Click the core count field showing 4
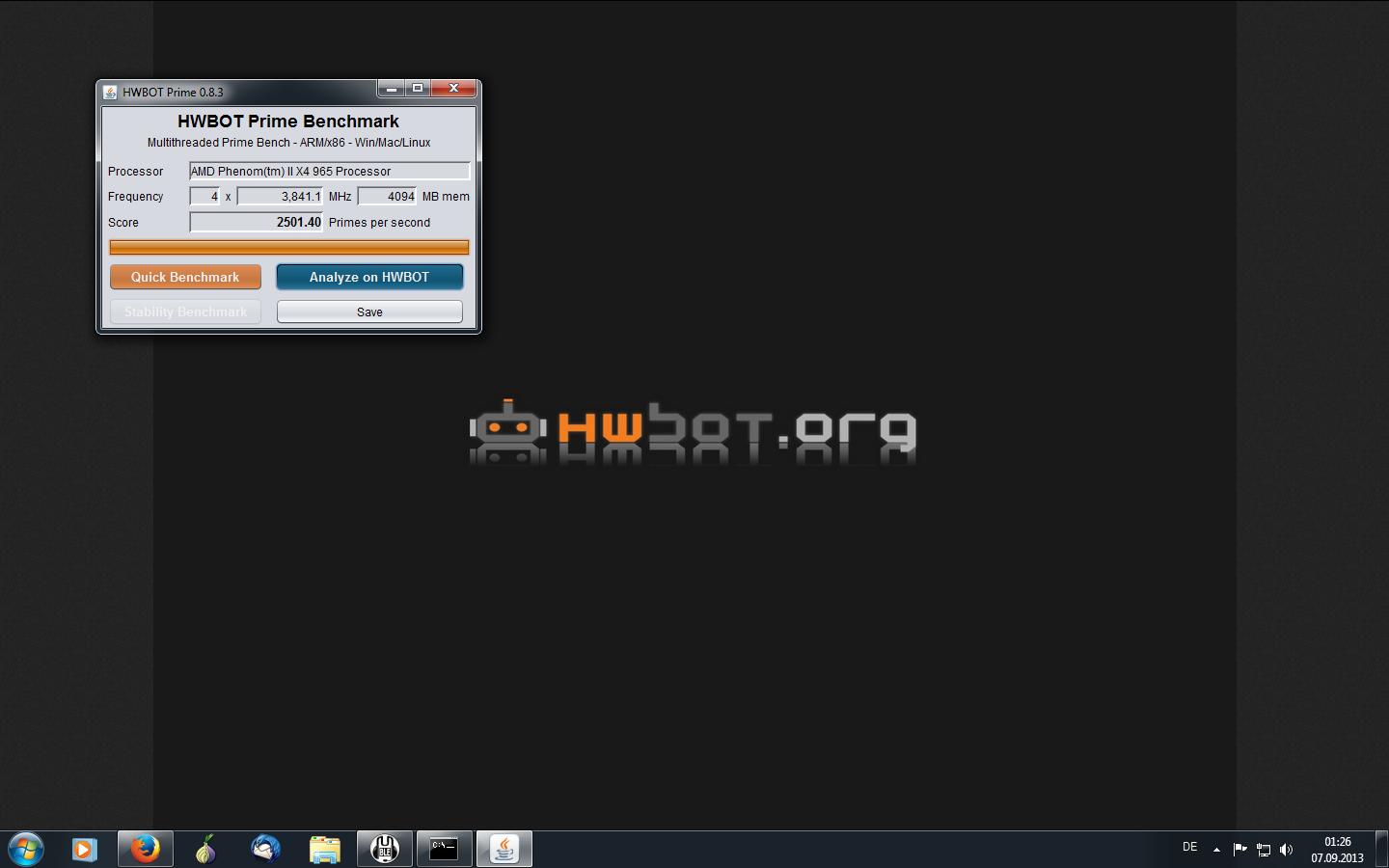 pyautogui.click(x=204, y=196)
